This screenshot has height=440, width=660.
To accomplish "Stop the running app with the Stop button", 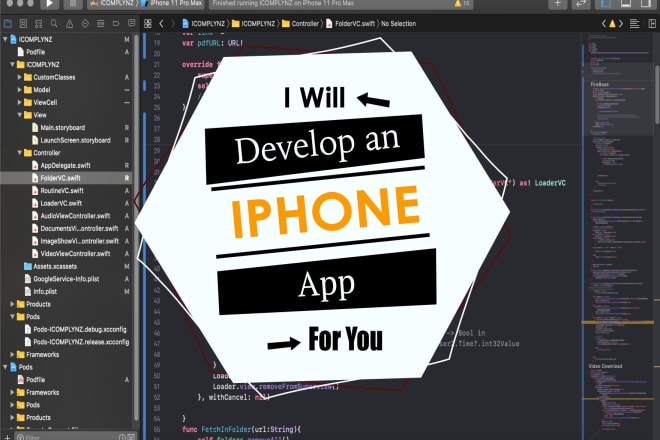I will point(72,4).
